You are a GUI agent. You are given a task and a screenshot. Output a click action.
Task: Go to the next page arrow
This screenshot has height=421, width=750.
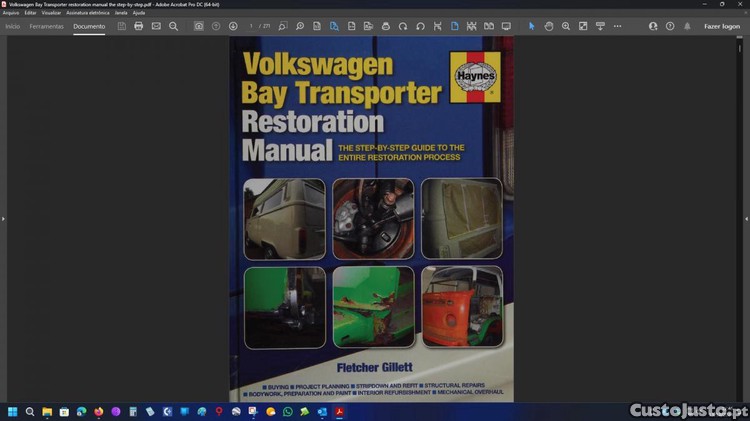233,26
